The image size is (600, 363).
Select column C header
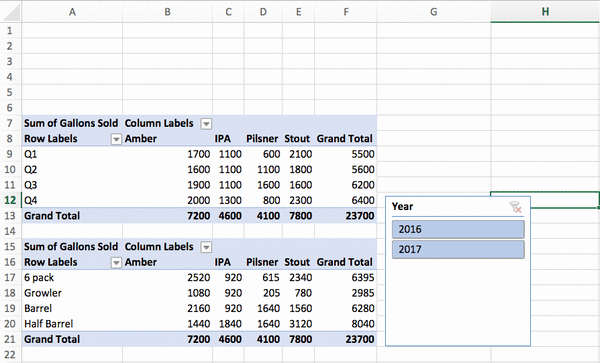[228, 12]
